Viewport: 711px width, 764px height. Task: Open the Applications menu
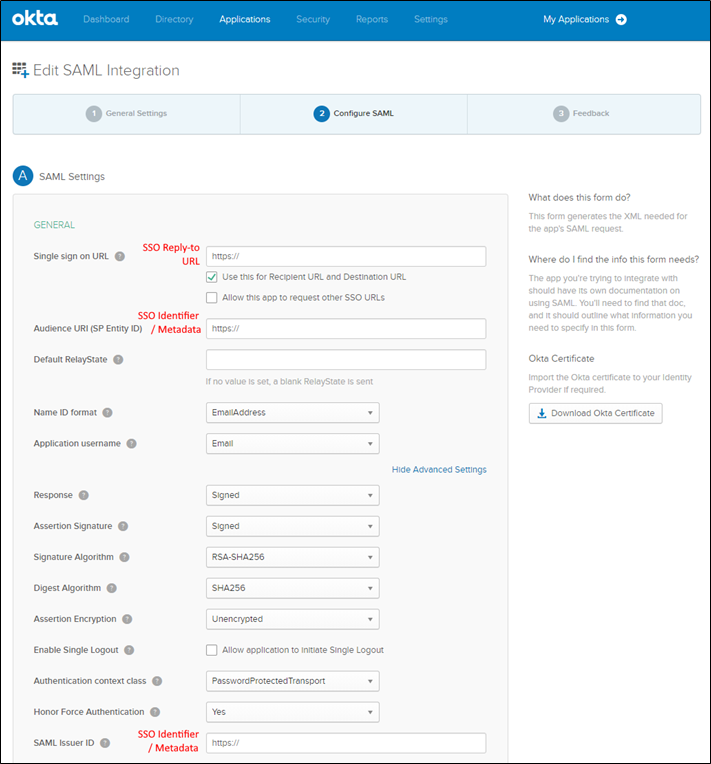pos(245,19)
